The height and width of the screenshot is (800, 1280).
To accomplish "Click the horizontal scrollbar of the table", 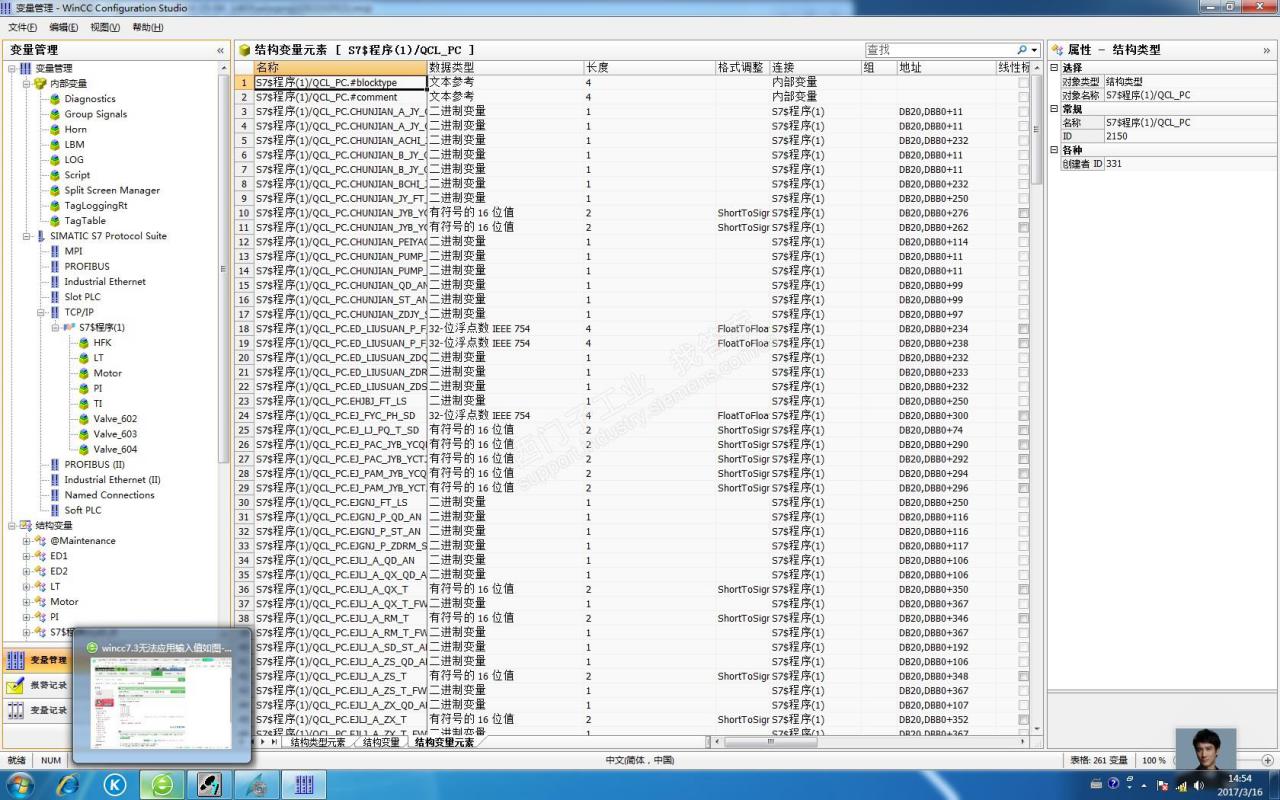I will click(x=770, y=742).
